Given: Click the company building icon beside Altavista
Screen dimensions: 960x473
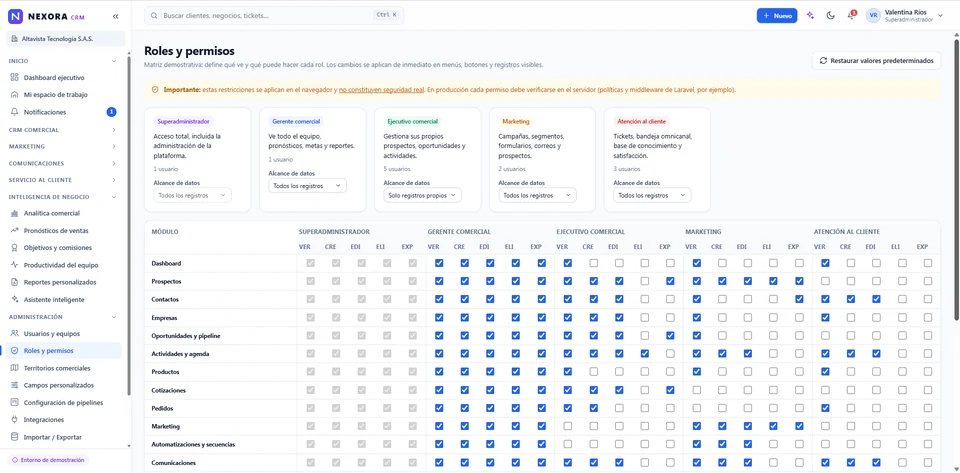Looking at the screenshot, I should (x=15, y=39).
